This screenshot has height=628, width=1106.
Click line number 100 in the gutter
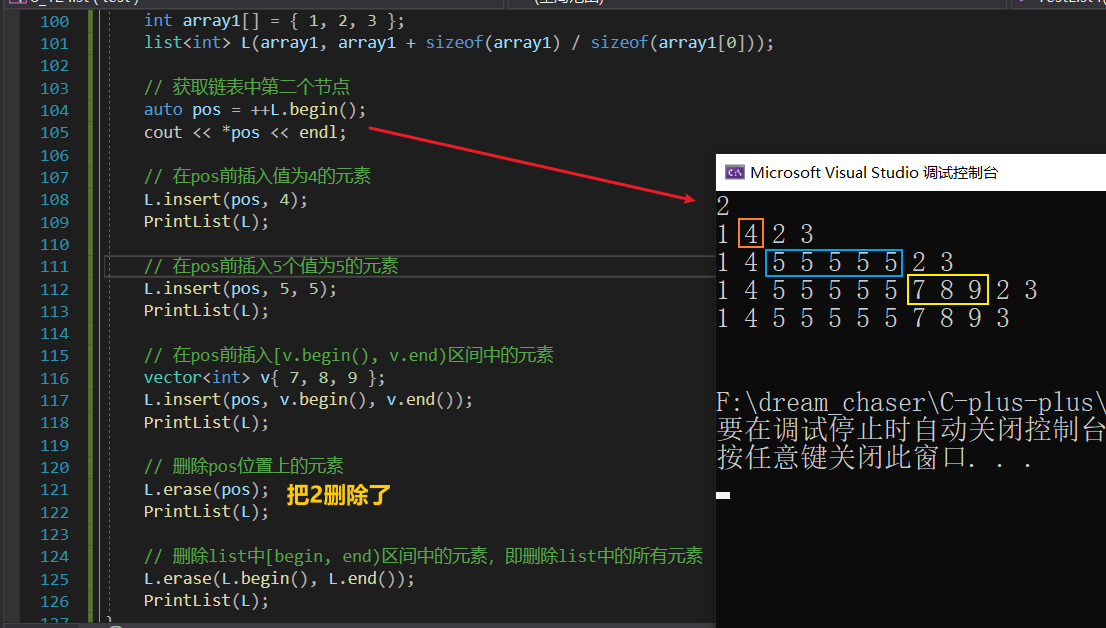(54, 21)
